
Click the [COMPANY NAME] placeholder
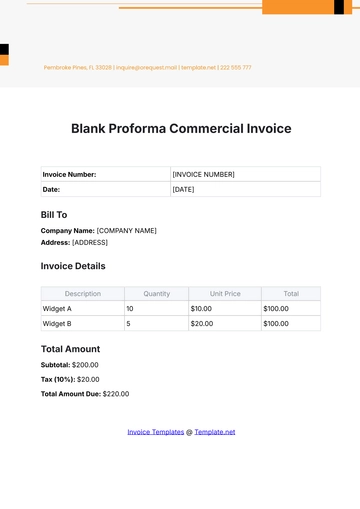(x=127, y=231)
